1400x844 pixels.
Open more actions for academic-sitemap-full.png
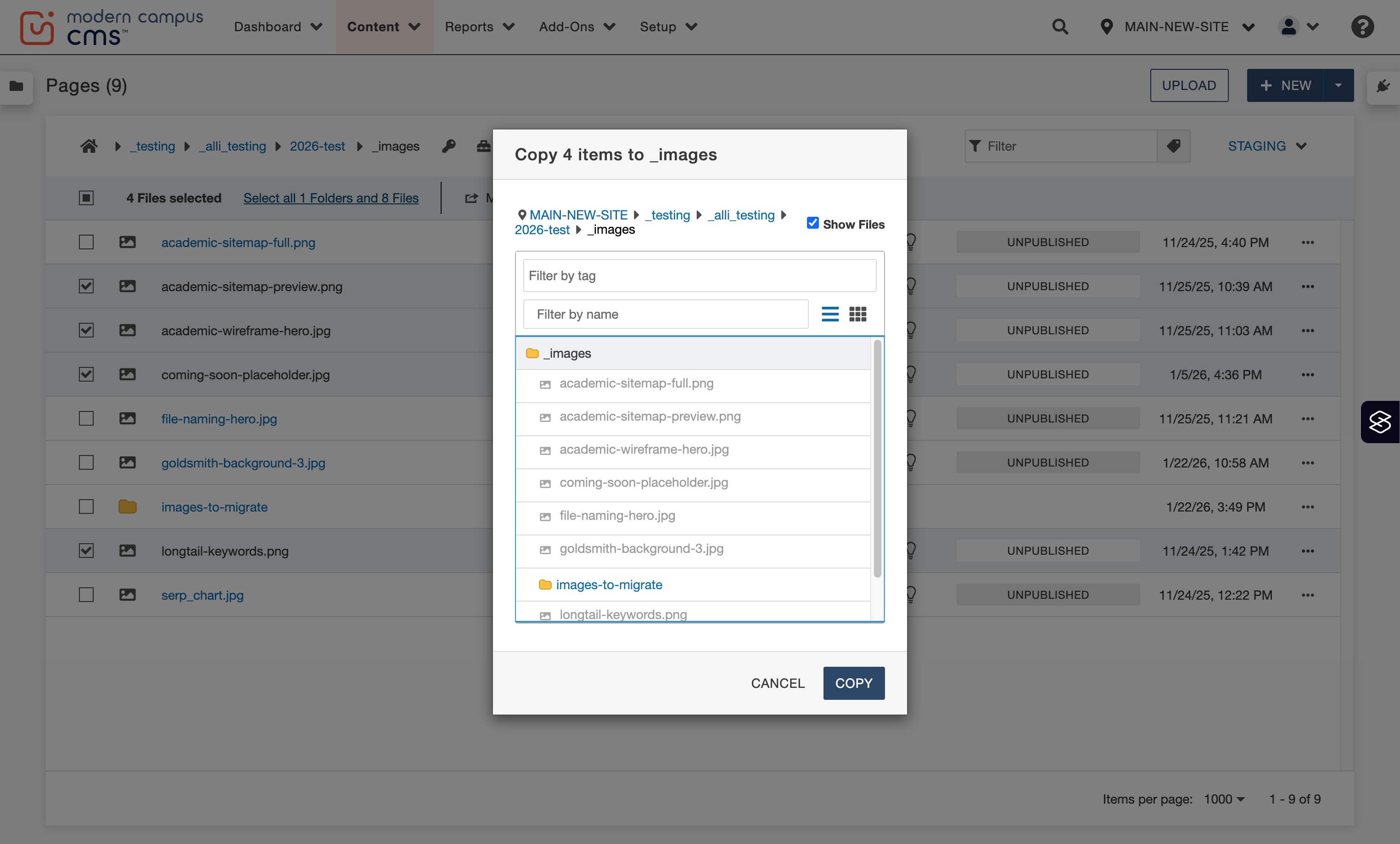(x=1307, y=242)
